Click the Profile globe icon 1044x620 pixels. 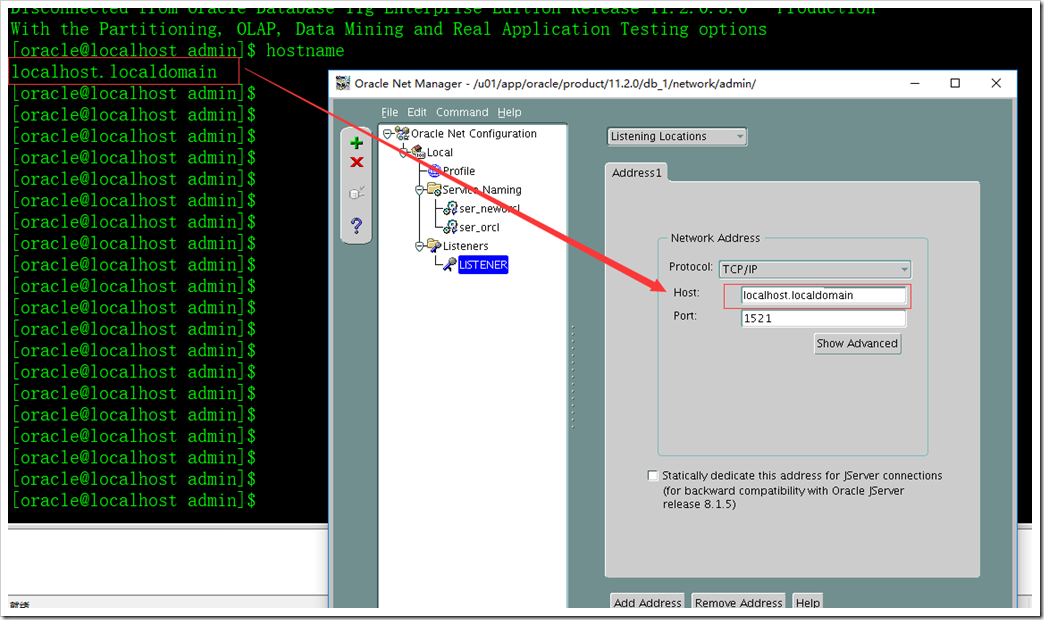[434, 171]
